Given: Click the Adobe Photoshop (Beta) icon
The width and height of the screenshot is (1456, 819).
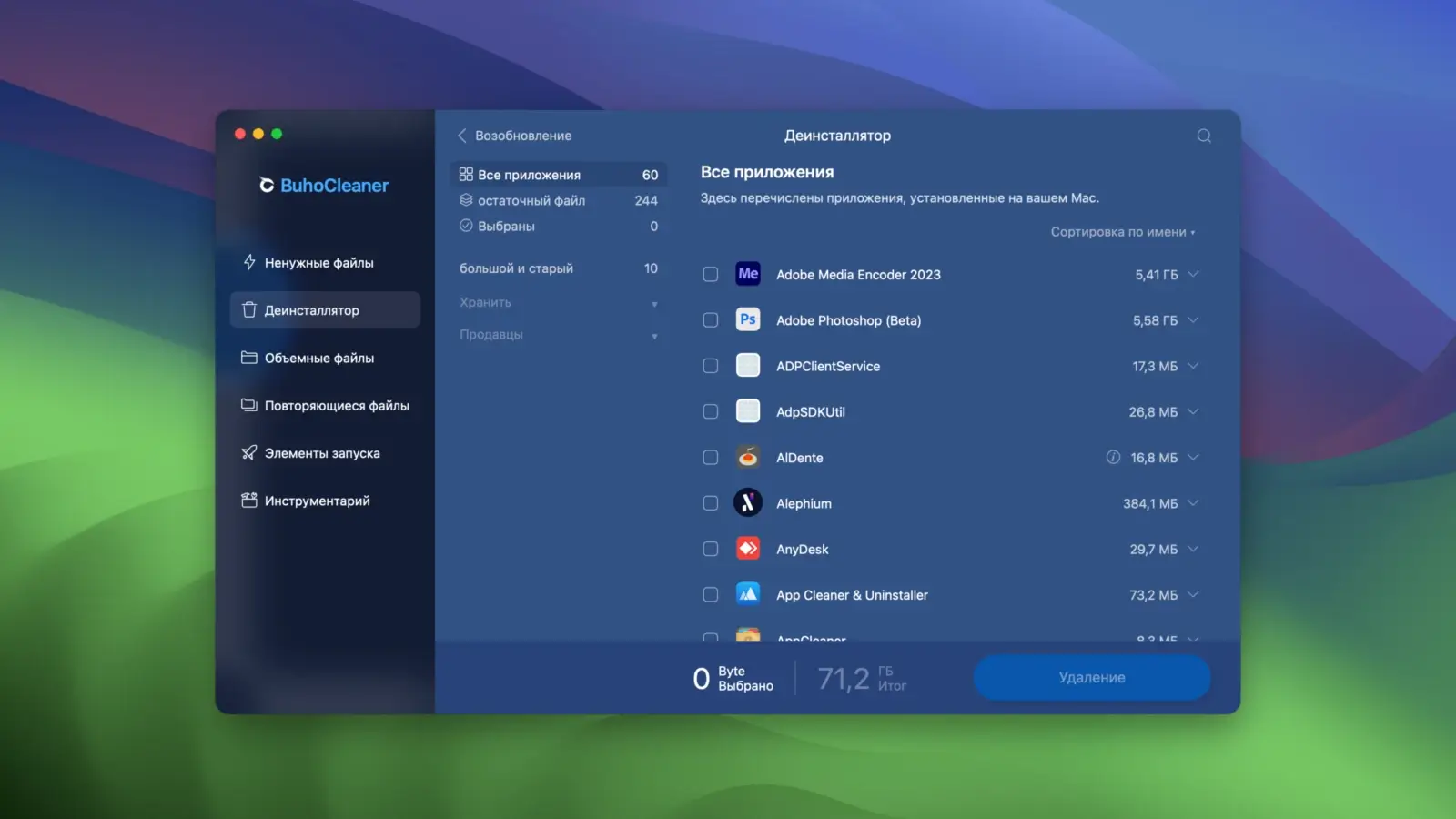Looking at the screenshot, I should tap(748, 320).
